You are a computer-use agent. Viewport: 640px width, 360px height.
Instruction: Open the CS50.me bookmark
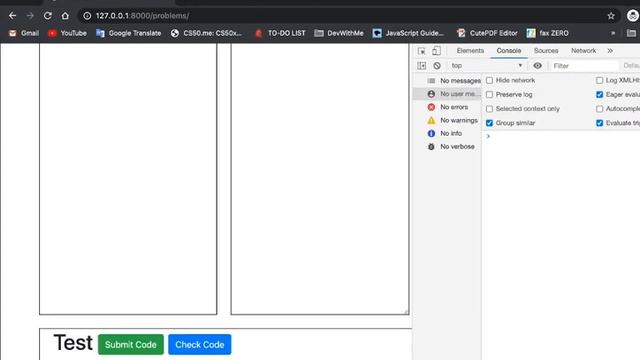click(x=207, y=33)
